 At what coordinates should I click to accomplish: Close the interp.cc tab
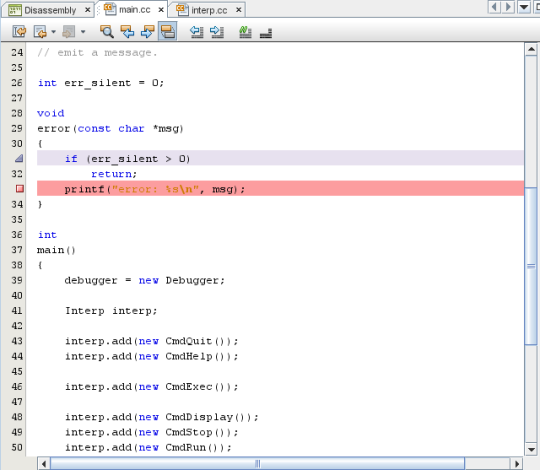(x=239, y=10)
